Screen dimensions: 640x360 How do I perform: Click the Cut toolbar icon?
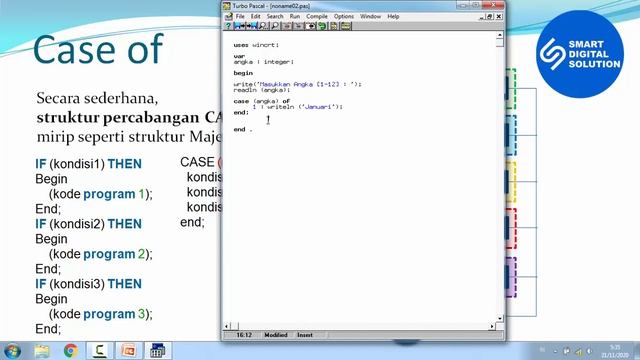click(287, 26)
